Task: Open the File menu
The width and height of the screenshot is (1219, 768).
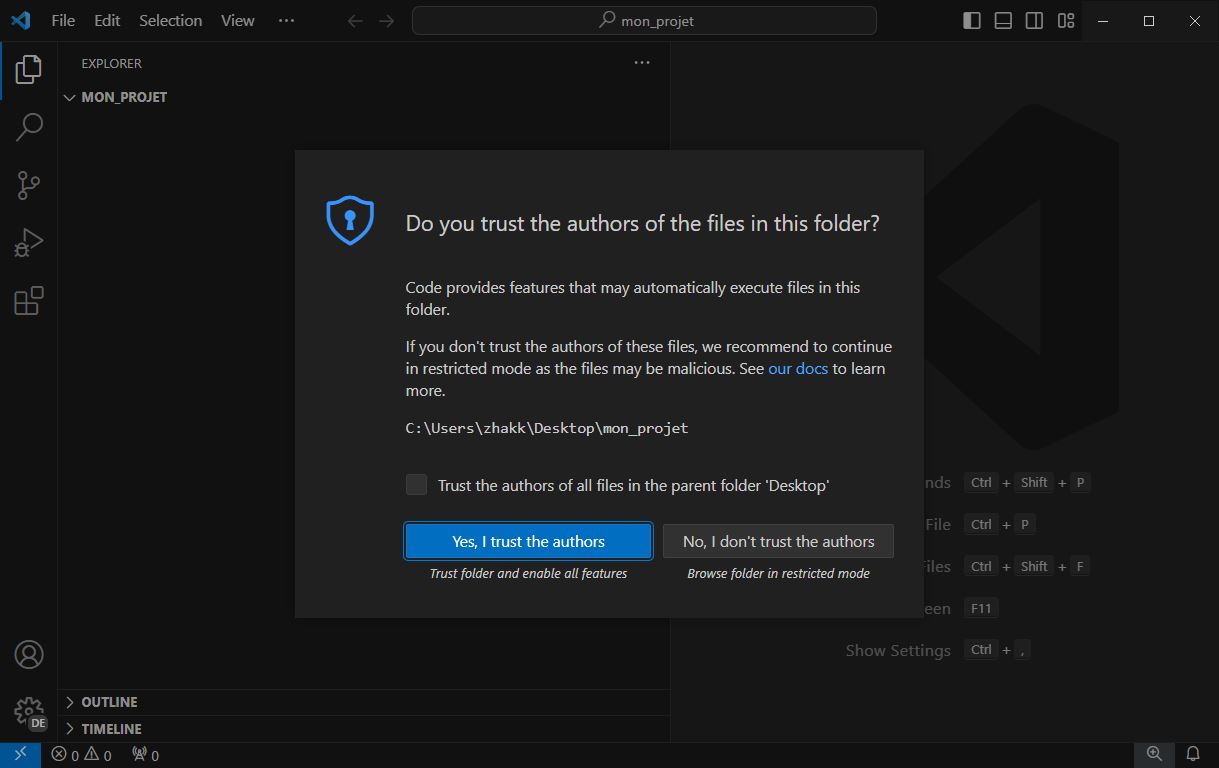Action: tap(62, 20)
